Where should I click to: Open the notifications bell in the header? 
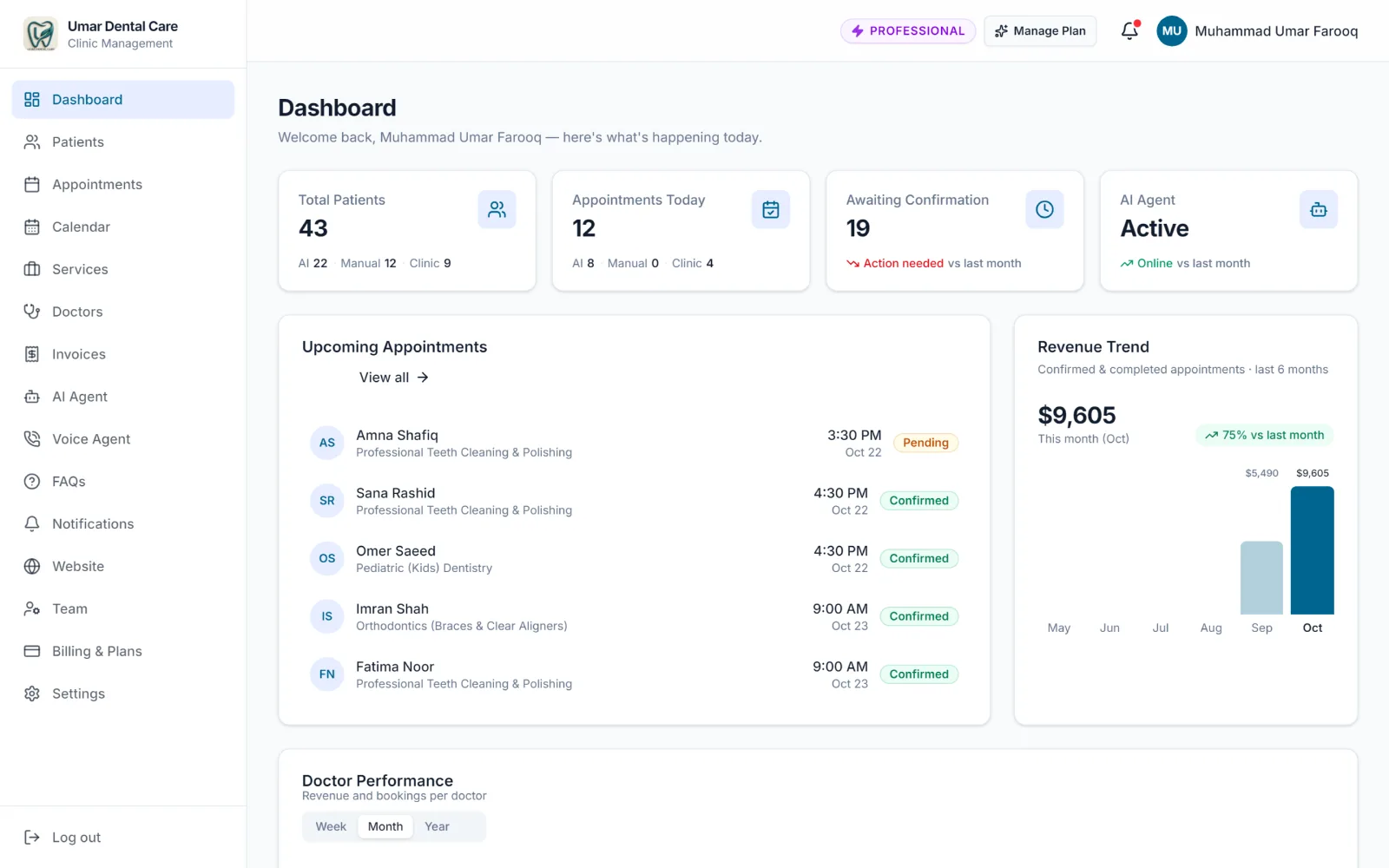(x=1129, y=30)
